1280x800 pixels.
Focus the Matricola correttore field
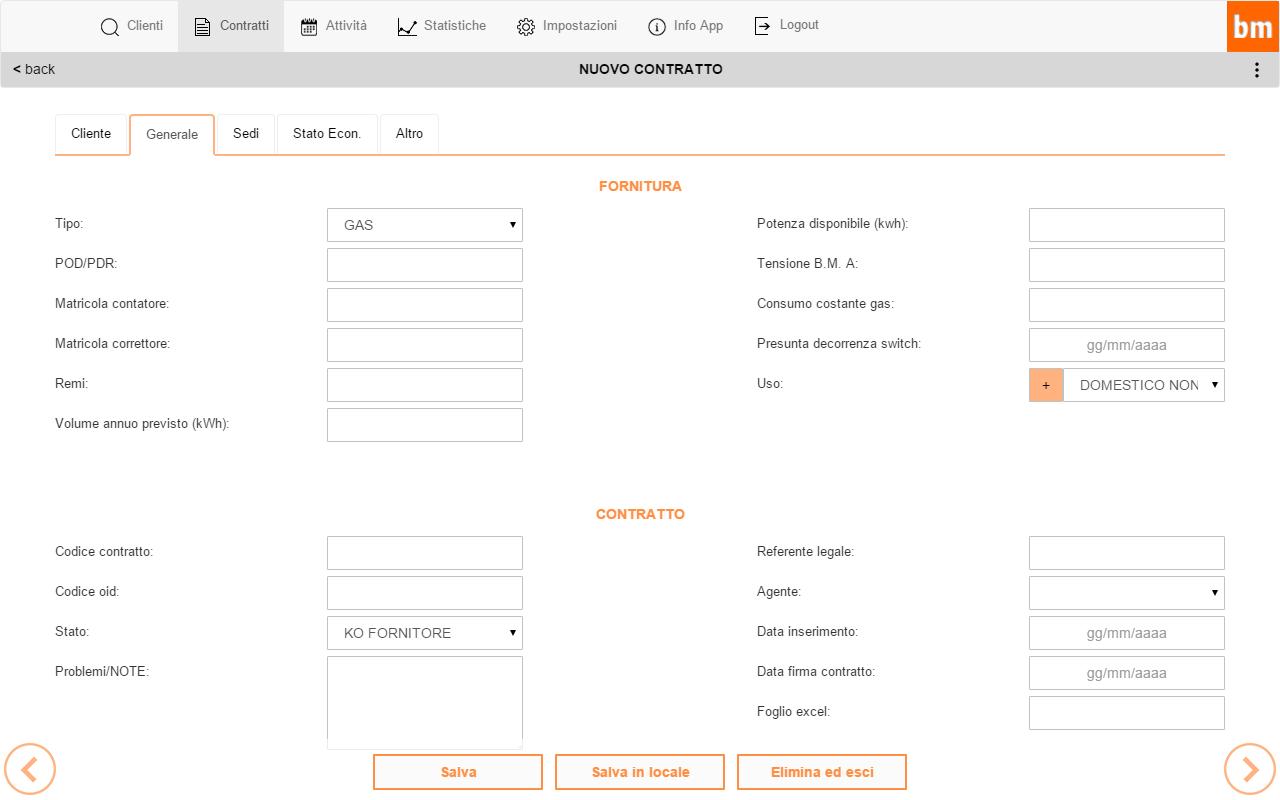(x=425, y=345)
